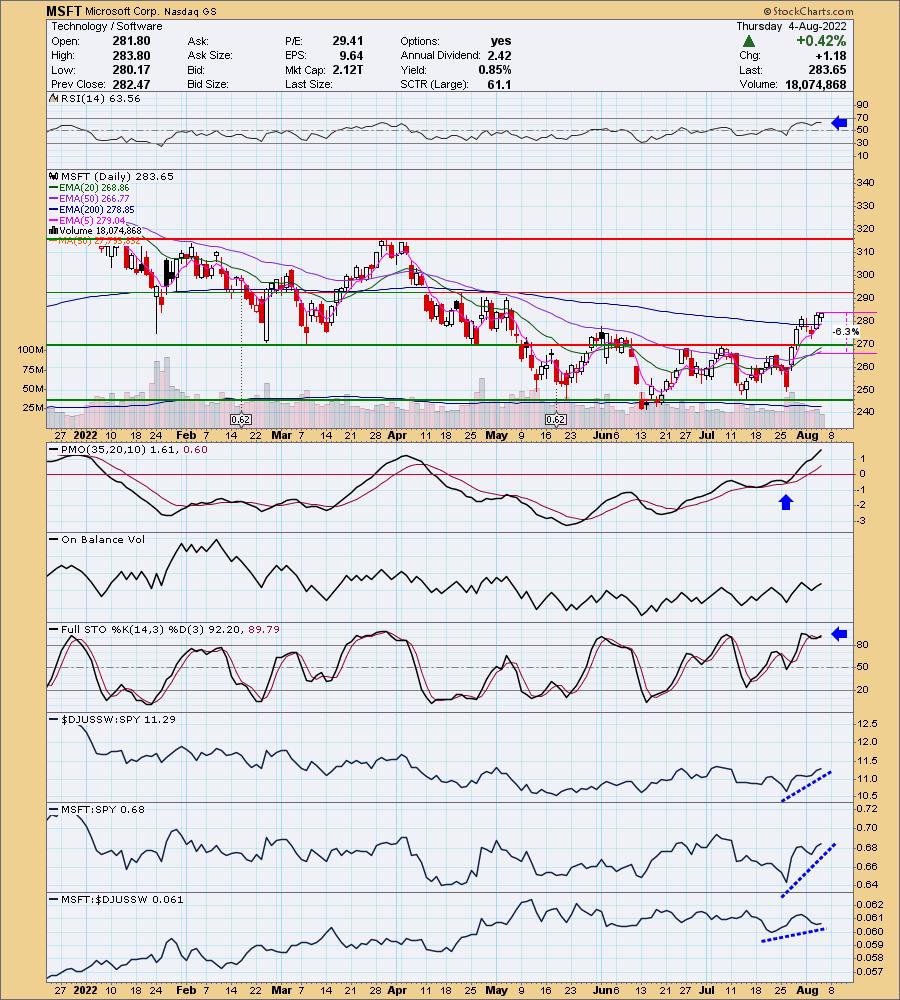Click the EMA(200) 278.85 legend text
900x1000 pixels.
pos(97,209)
